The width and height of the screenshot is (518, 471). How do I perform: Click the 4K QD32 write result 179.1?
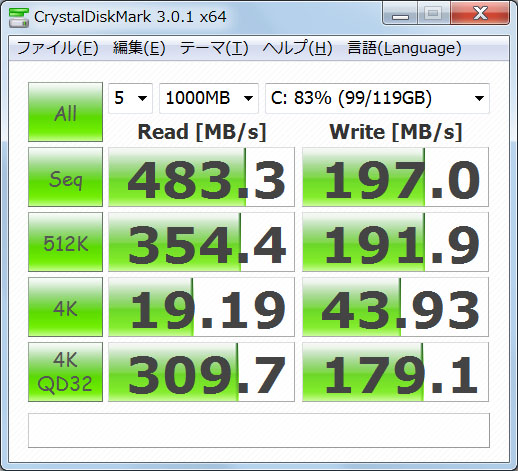pos(395,372)
